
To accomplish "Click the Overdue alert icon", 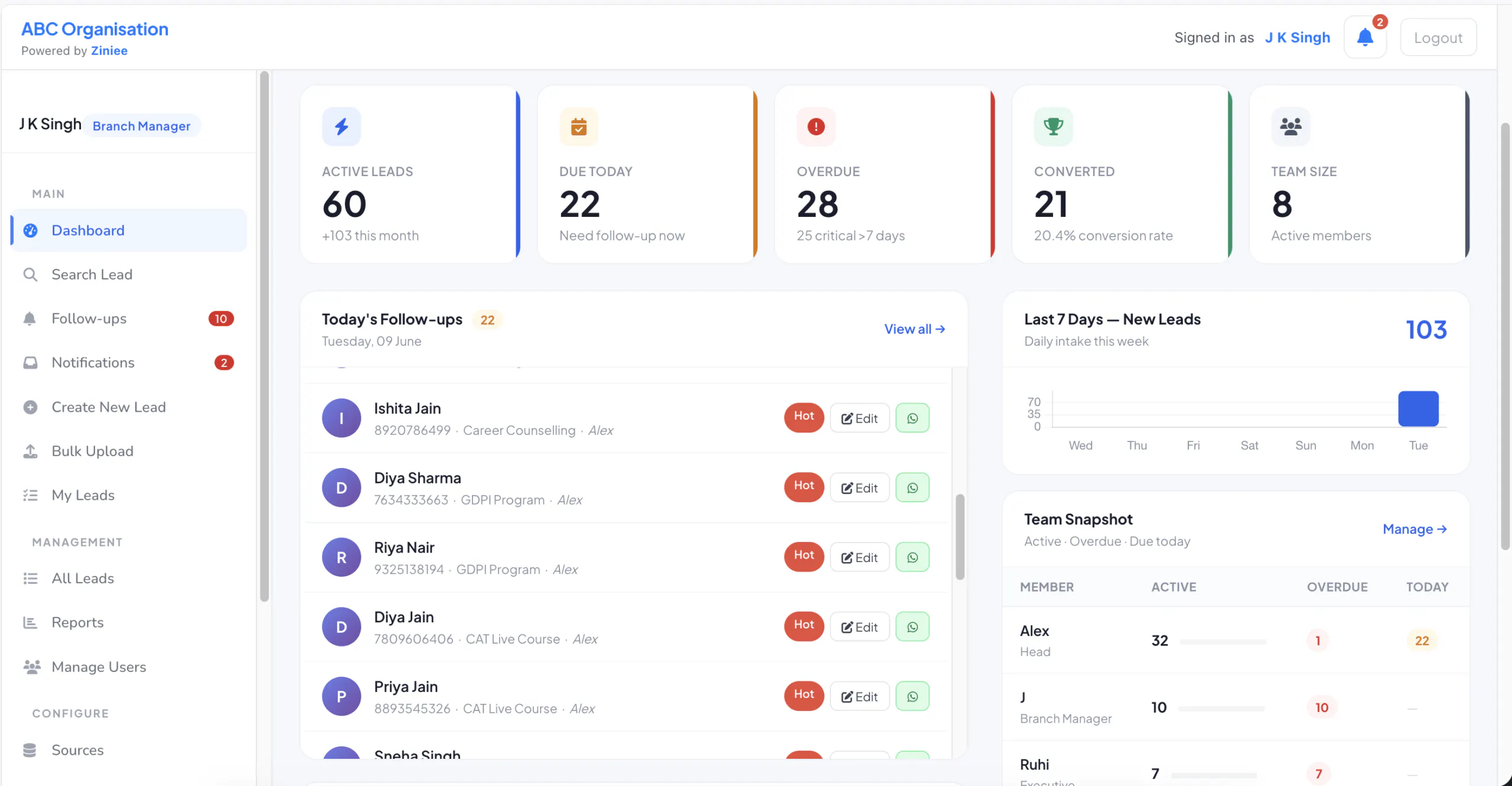I will [816, 126].
